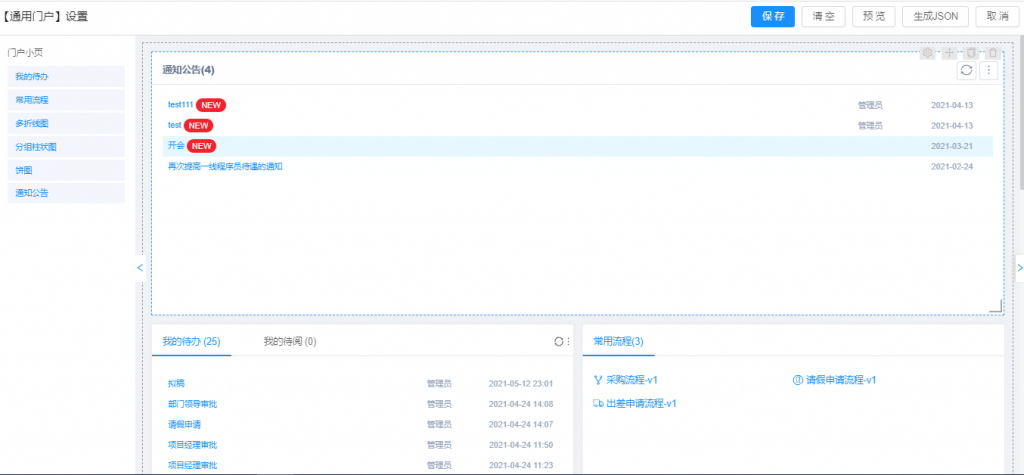Open the 通知公告 three-dot more menu
This screenshot has height=475, width=1024.
point(989,70)
